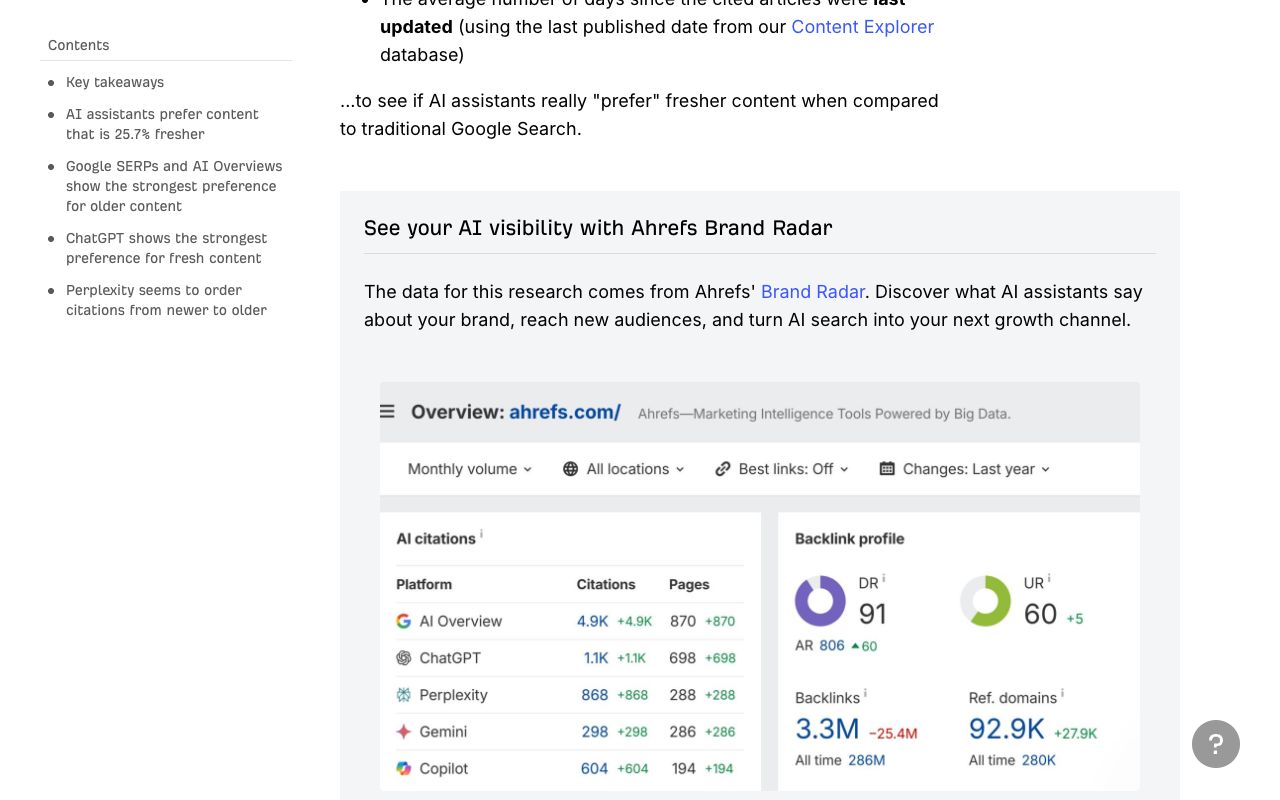Jump to Key takeaways in Contents
Screen dimensions: 1280x800
coord(115,82)
